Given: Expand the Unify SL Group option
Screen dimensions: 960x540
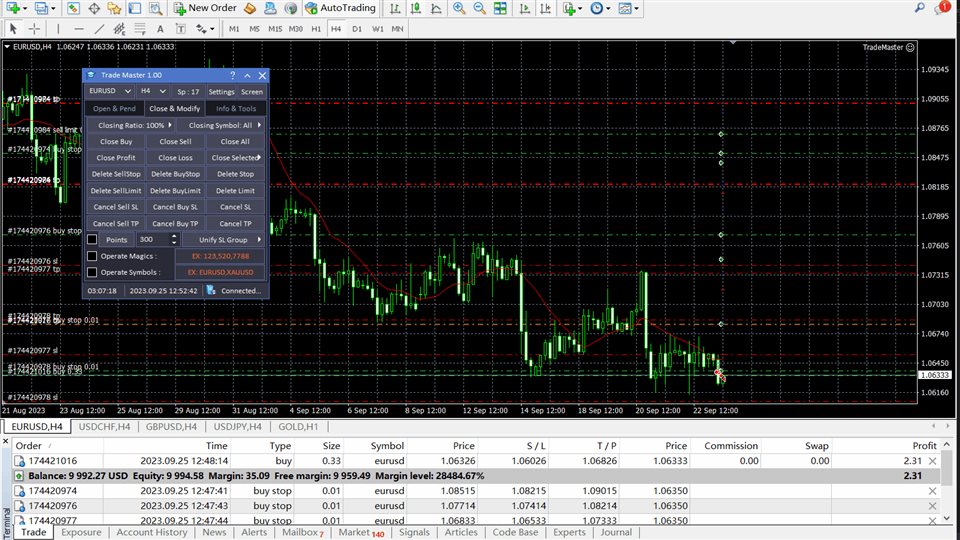Looking at the screenshot, I should [224, 239].
